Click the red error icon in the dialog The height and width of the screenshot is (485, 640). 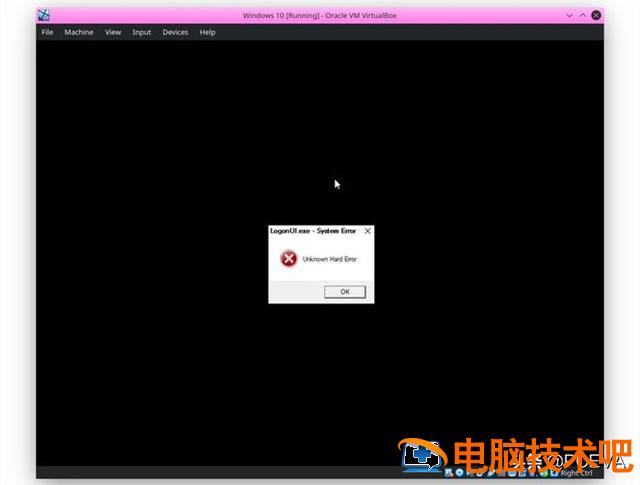point(289,258)
